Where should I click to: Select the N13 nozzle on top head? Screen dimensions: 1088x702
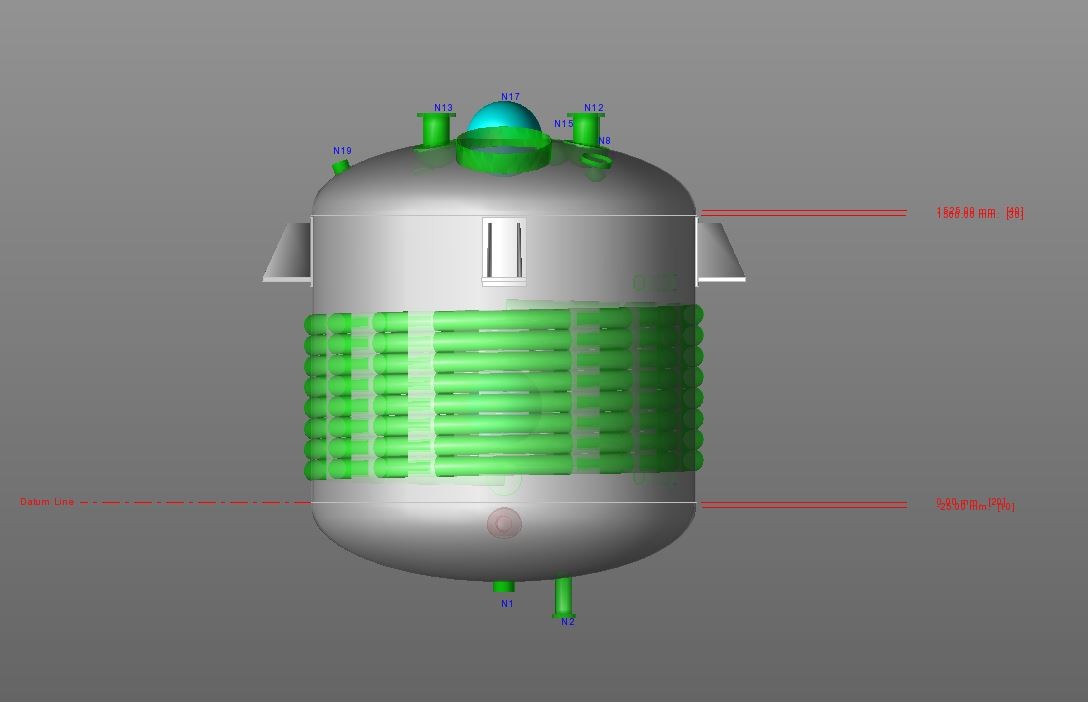435,130
